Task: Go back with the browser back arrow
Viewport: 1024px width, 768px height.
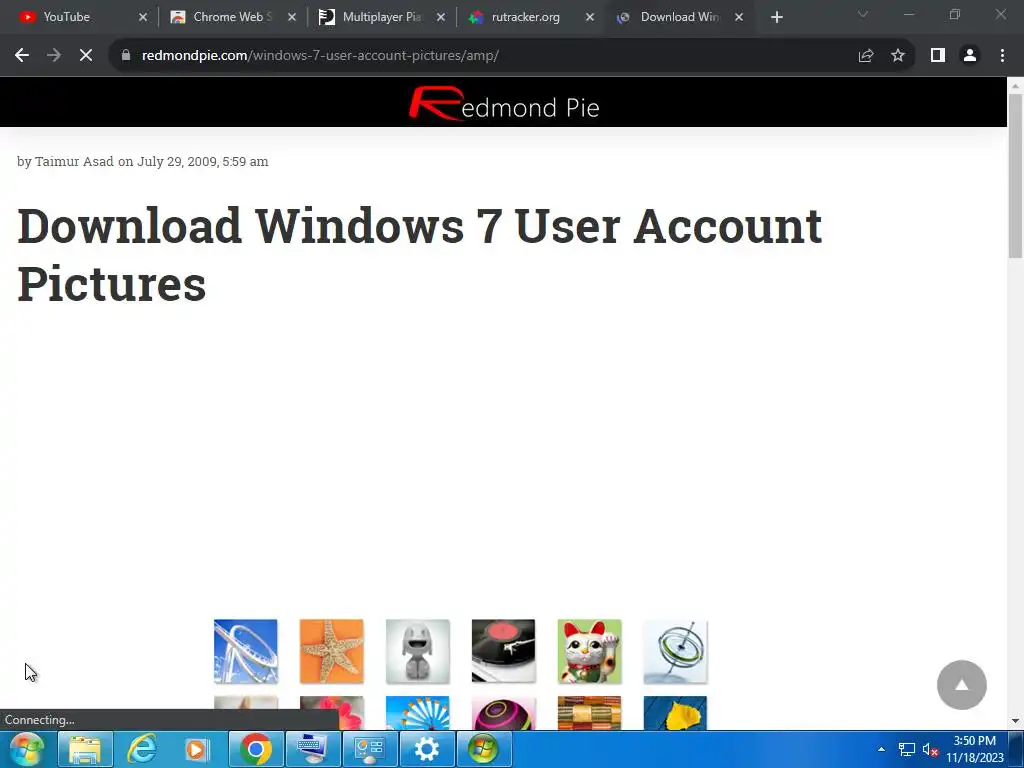Action: pyautogui.click(x=22, y=56)
